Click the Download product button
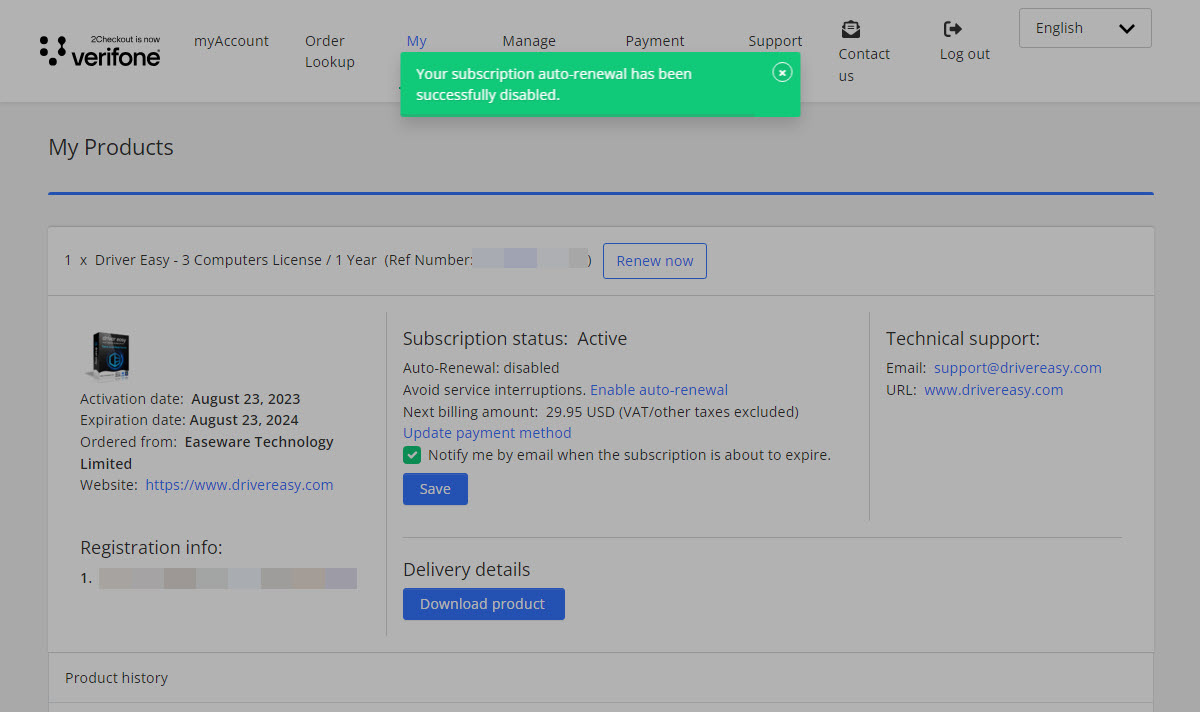The width and height of the screenshot is (1200, 712). coord(483,604)
